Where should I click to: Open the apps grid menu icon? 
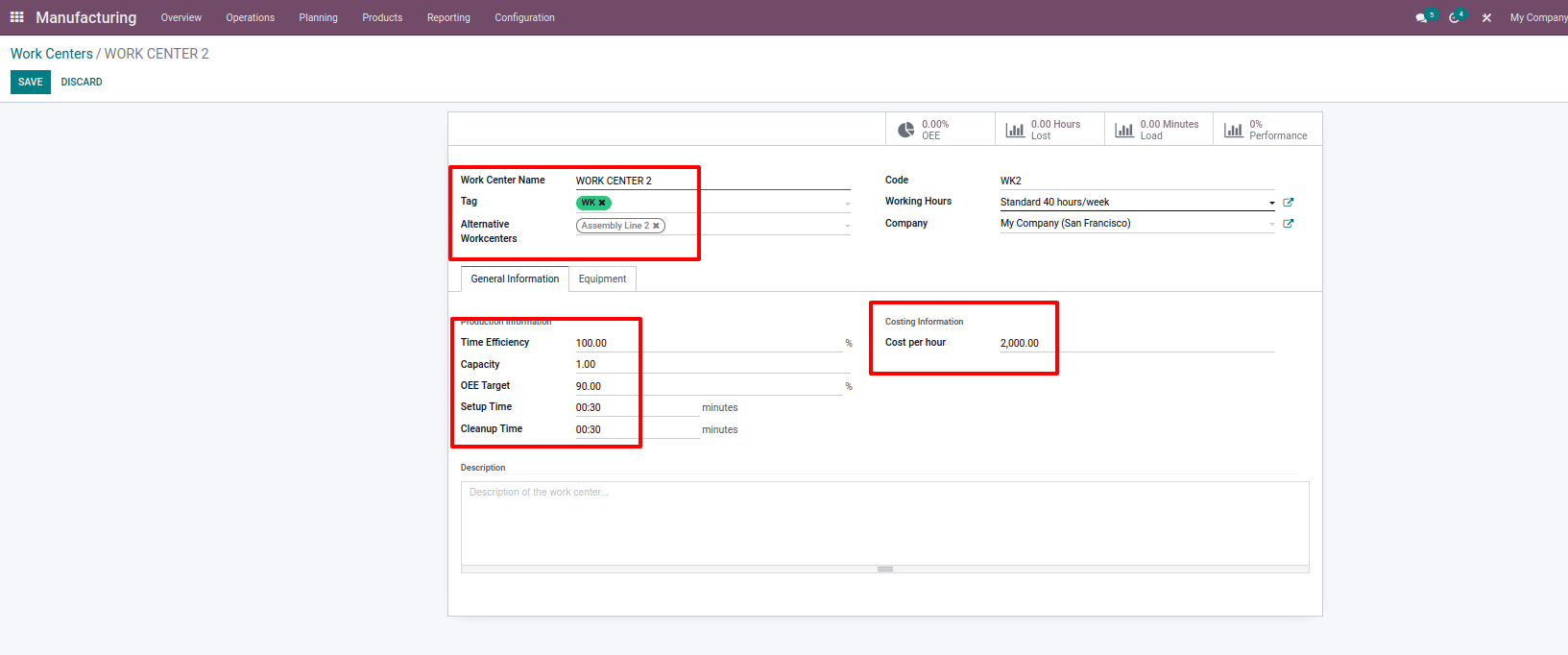click(x=16, y=17)
